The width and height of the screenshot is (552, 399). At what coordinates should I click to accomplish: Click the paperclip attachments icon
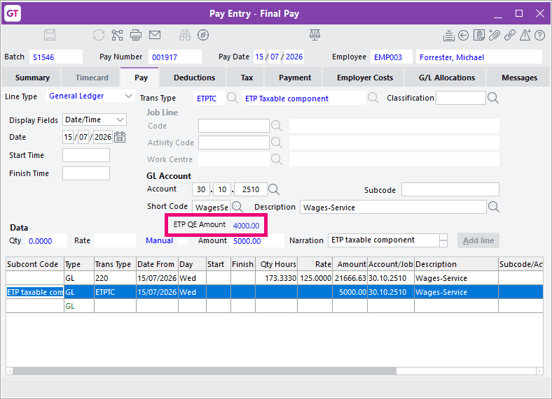click(x=494, y=35)
